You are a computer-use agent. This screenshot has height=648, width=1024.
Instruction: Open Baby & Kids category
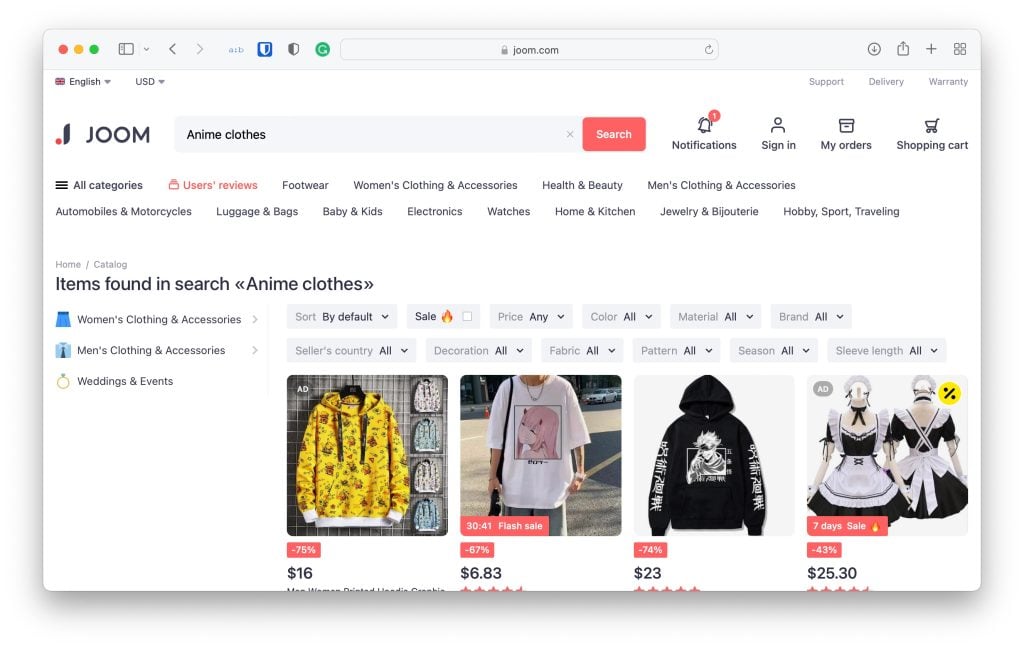point(352,212)
